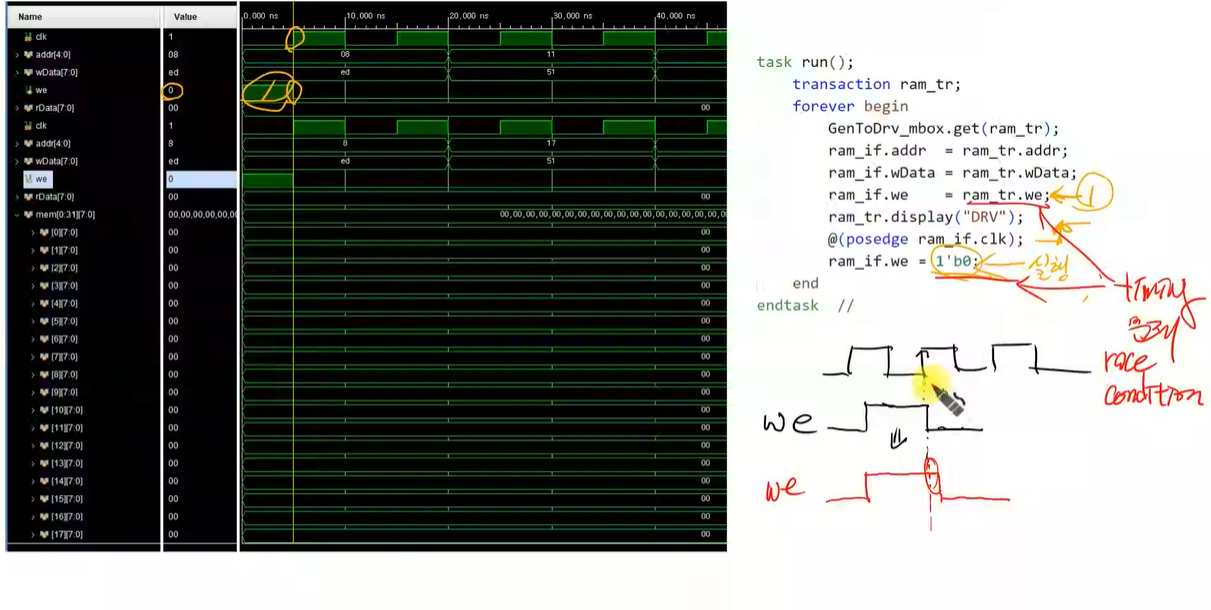Viewport: 1211px width, 610px height.
Task: Click the waveform value '11' on addr
Action: (551, 54)
